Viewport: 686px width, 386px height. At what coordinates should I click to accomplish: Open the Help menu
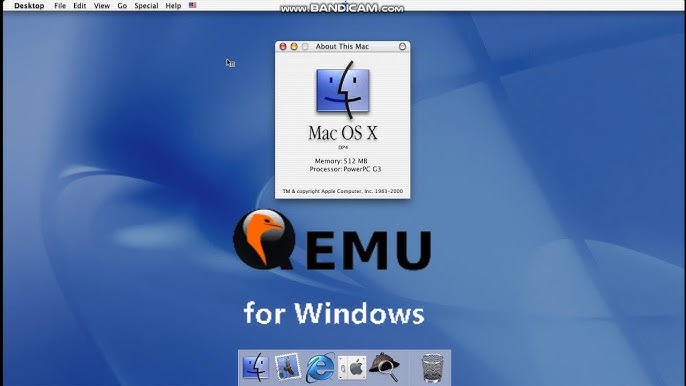pos(173,6)
